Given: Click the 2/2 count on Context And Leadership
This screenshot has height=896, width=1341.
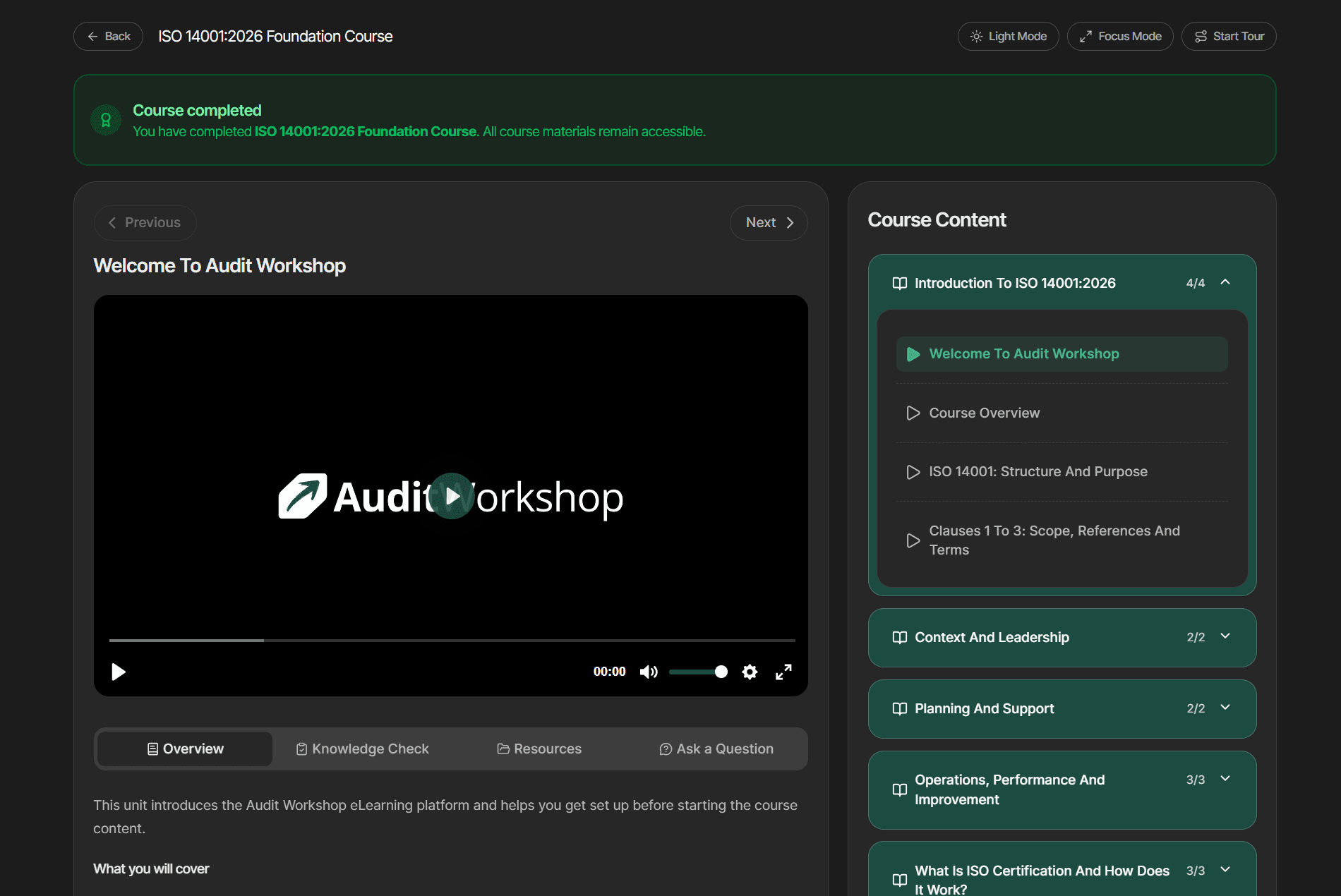Looking at the screenshot, I should (x=1196, y=638).
